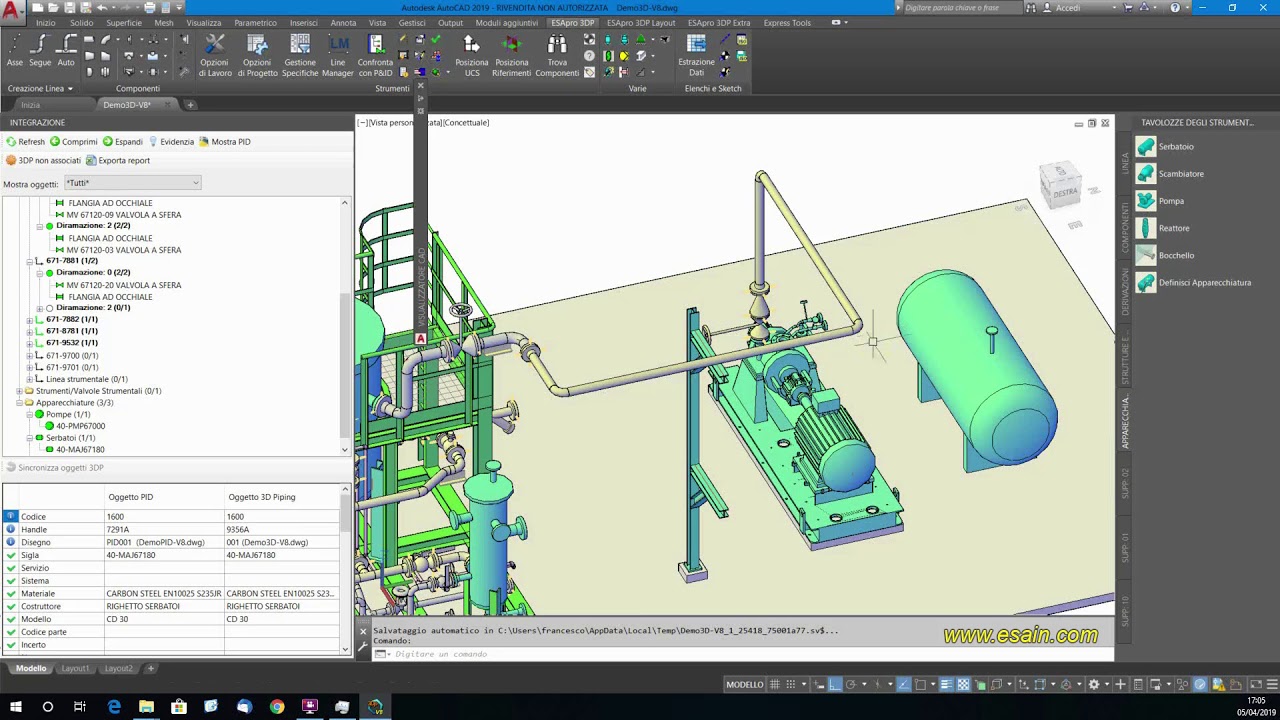Launch the Line Manager
Image resolution: width=1280 pixels, height=720 pixels.
tap(338, 56)
